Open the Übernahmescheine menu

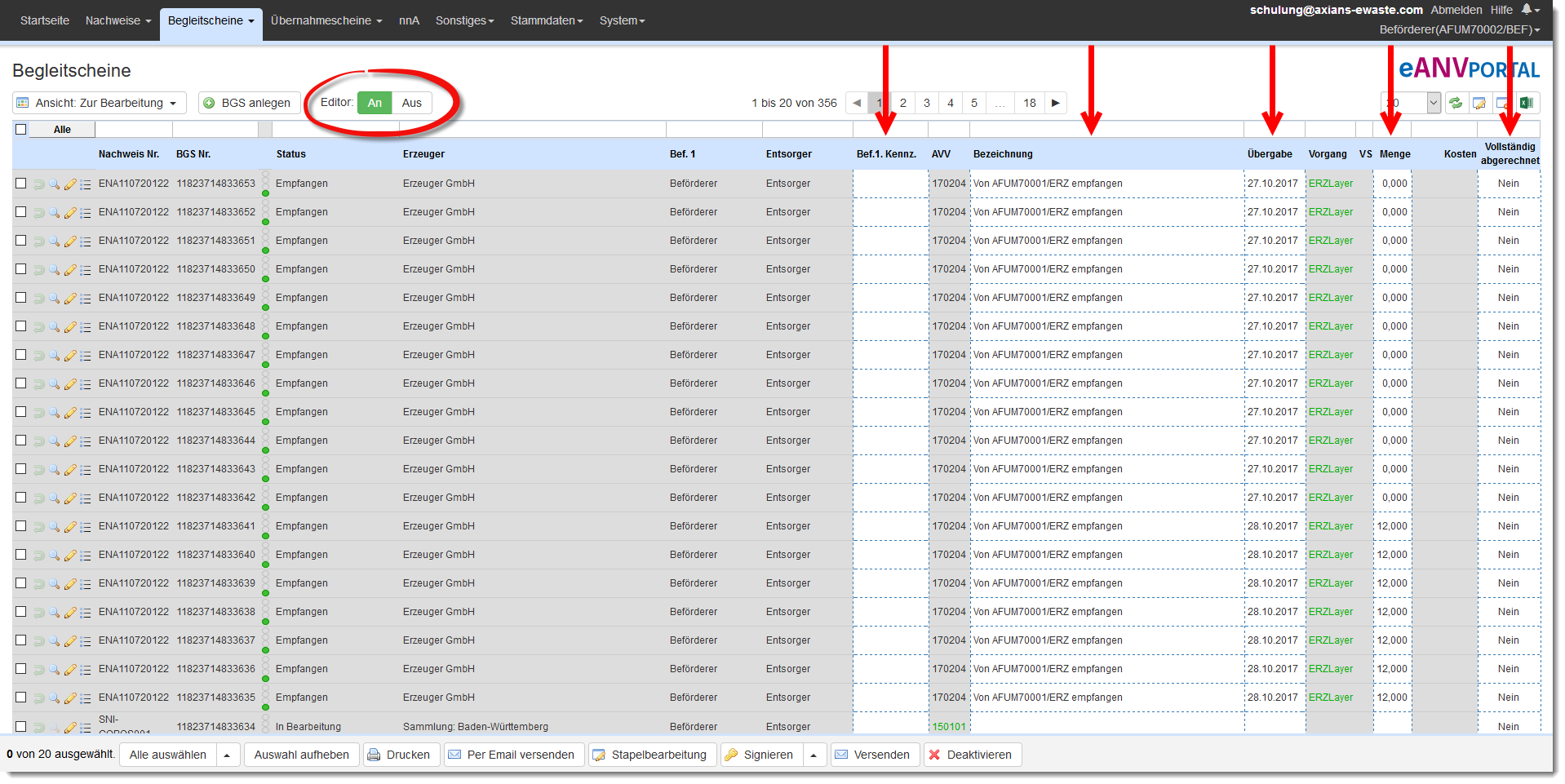coord(326,20)
